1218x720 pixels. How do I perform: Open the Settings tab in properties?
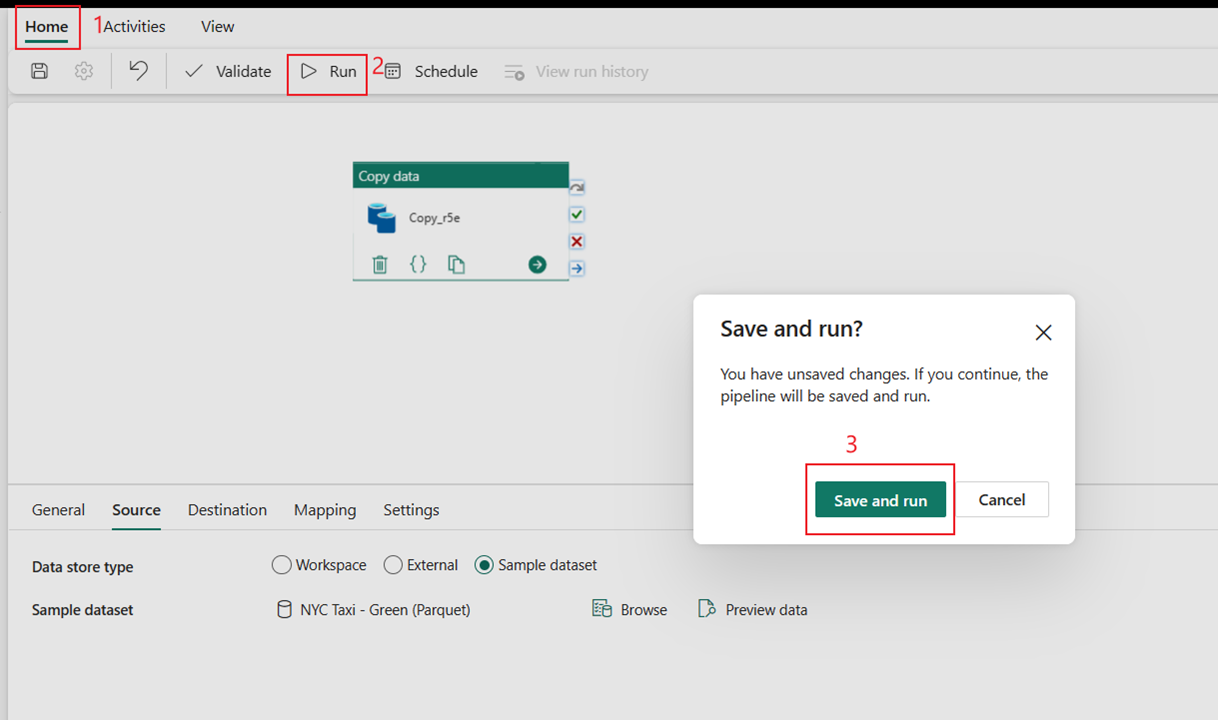click(411, 510)
